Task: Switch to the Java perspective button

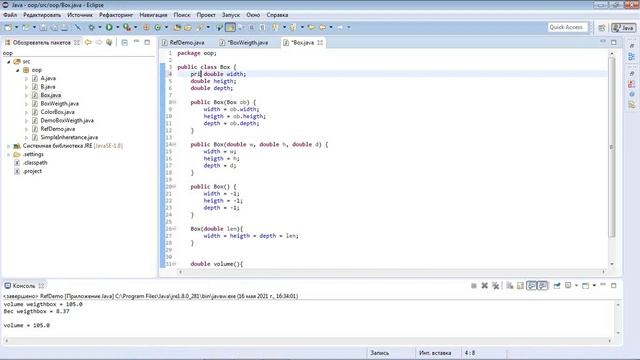Action: (x=624, y=28)
